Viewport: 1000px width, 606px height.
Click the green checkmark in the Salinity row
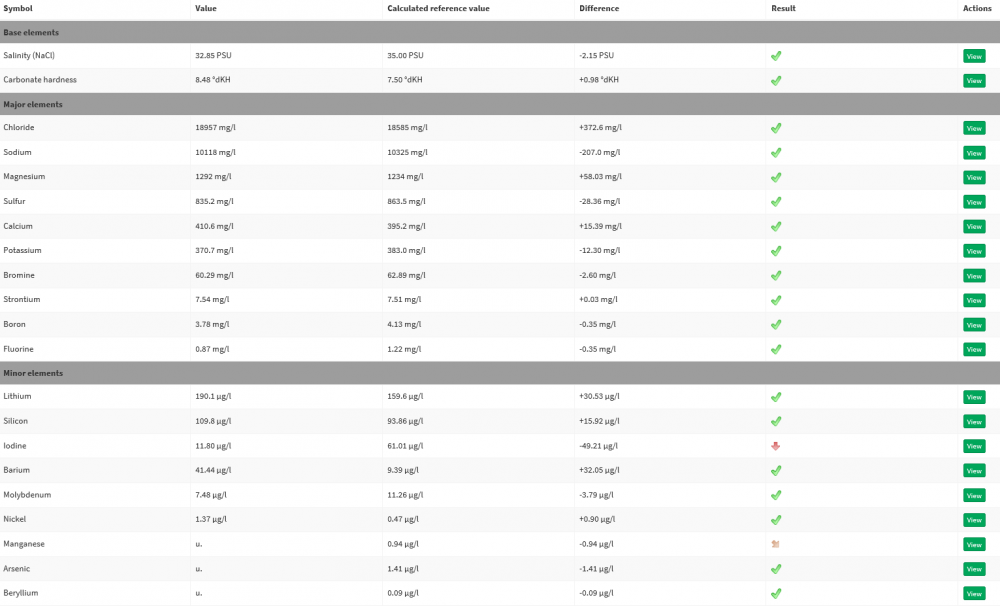(776, 56)
